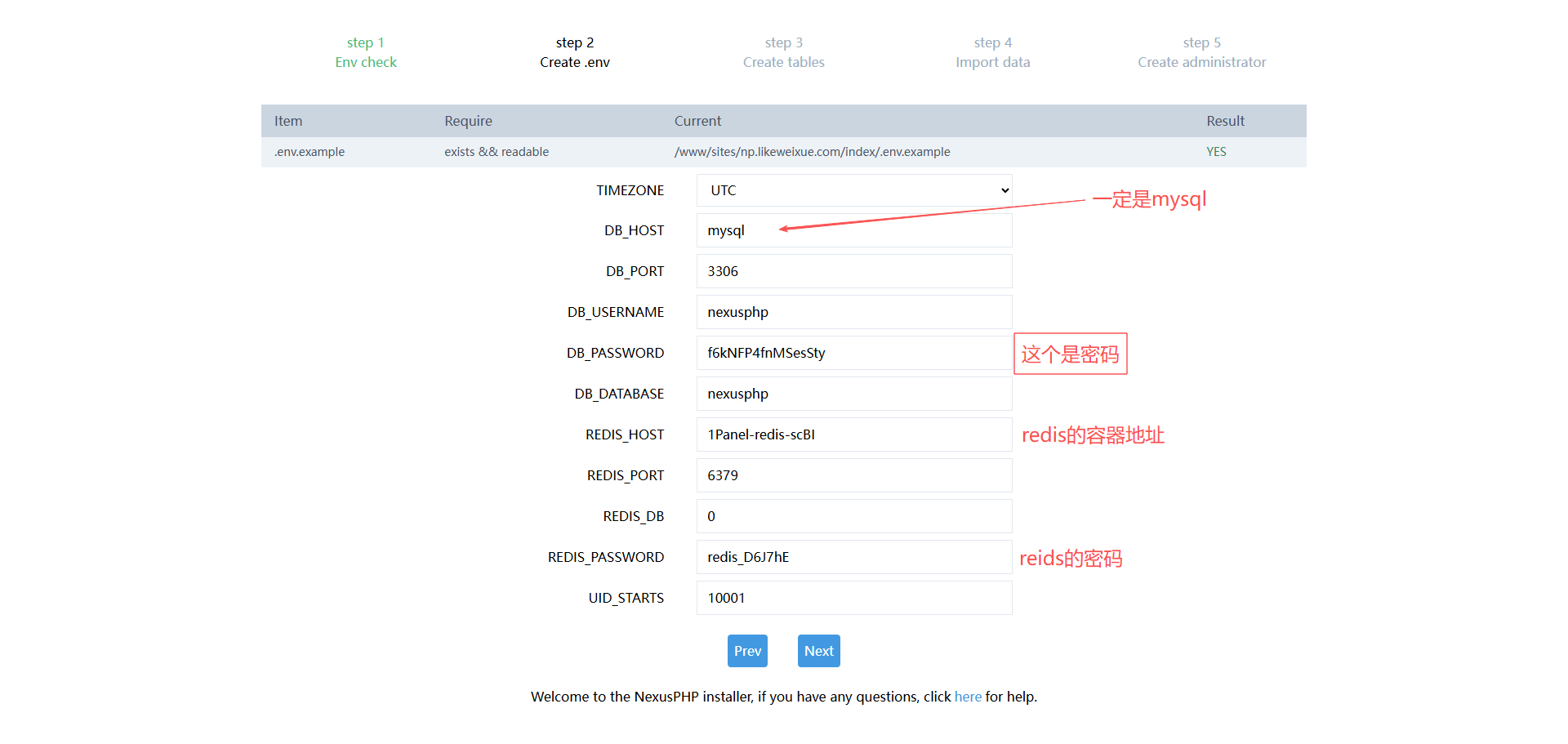This screenshot has height=744, width=1568.
Task: Select step 1 Env check
Action: (366, 52)
